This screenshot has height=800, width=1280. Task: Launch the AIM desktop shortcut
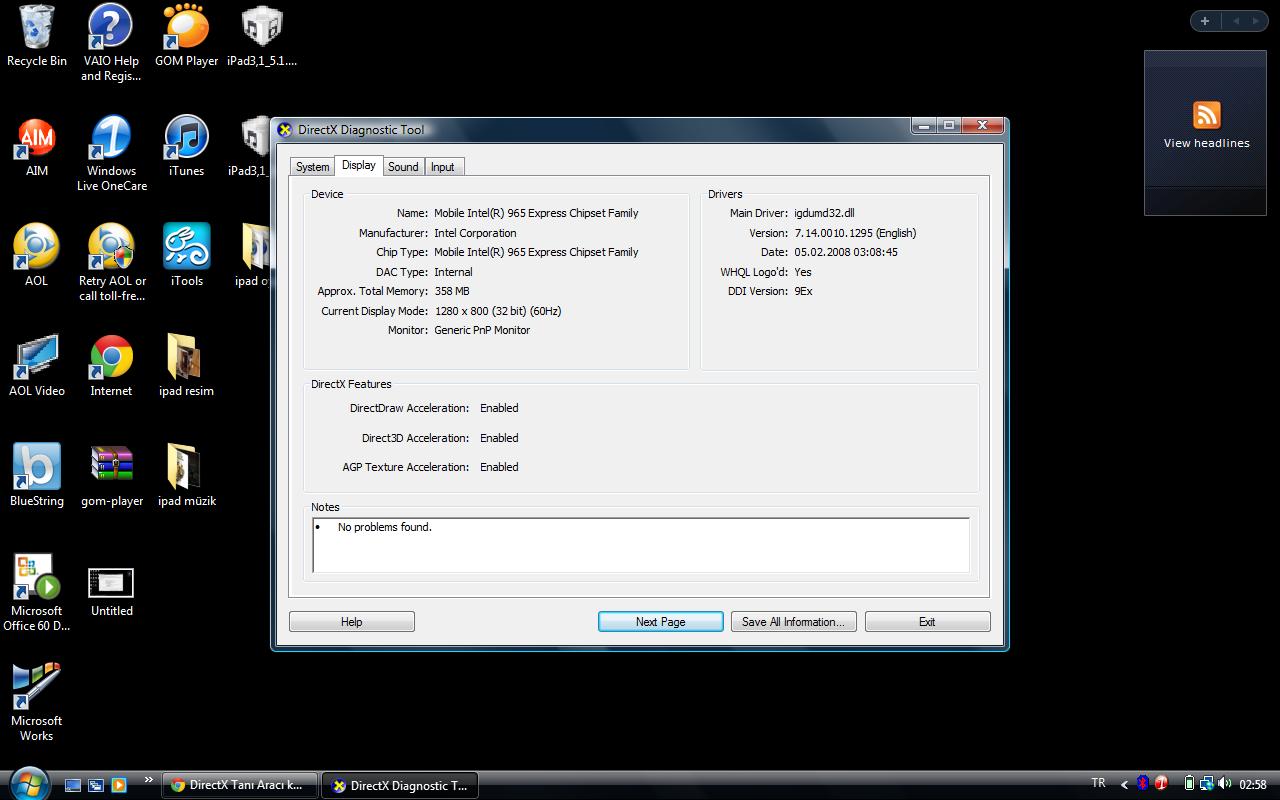37,146
